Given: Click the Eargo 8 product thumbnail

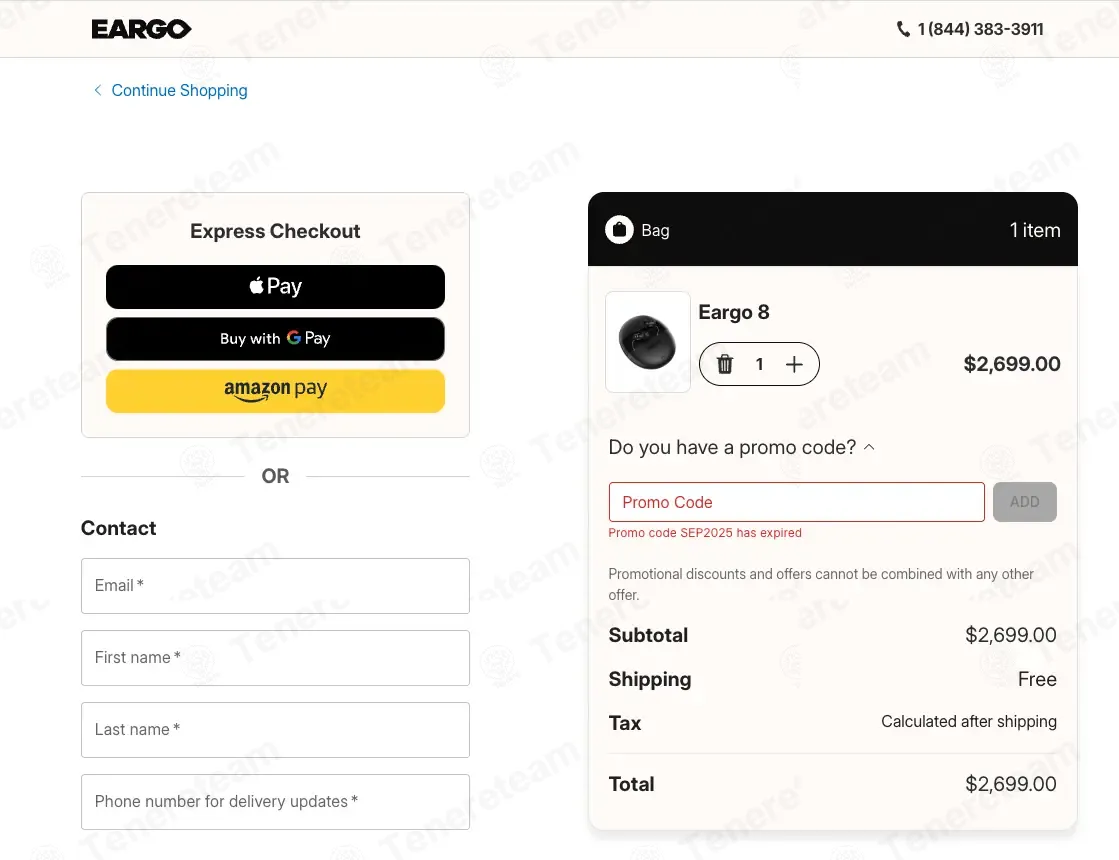Looking at the screenshot, I should (x=648, y=342).
